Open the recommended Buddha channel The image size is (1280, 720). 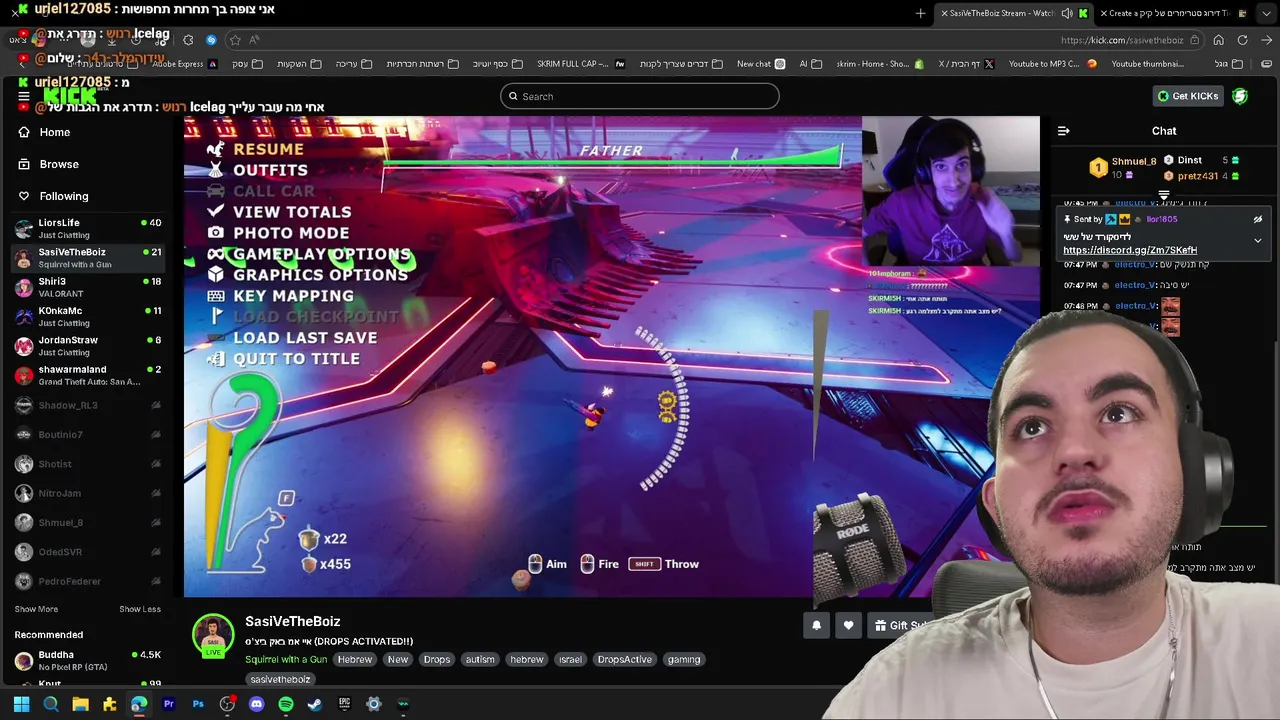[88, 661]
